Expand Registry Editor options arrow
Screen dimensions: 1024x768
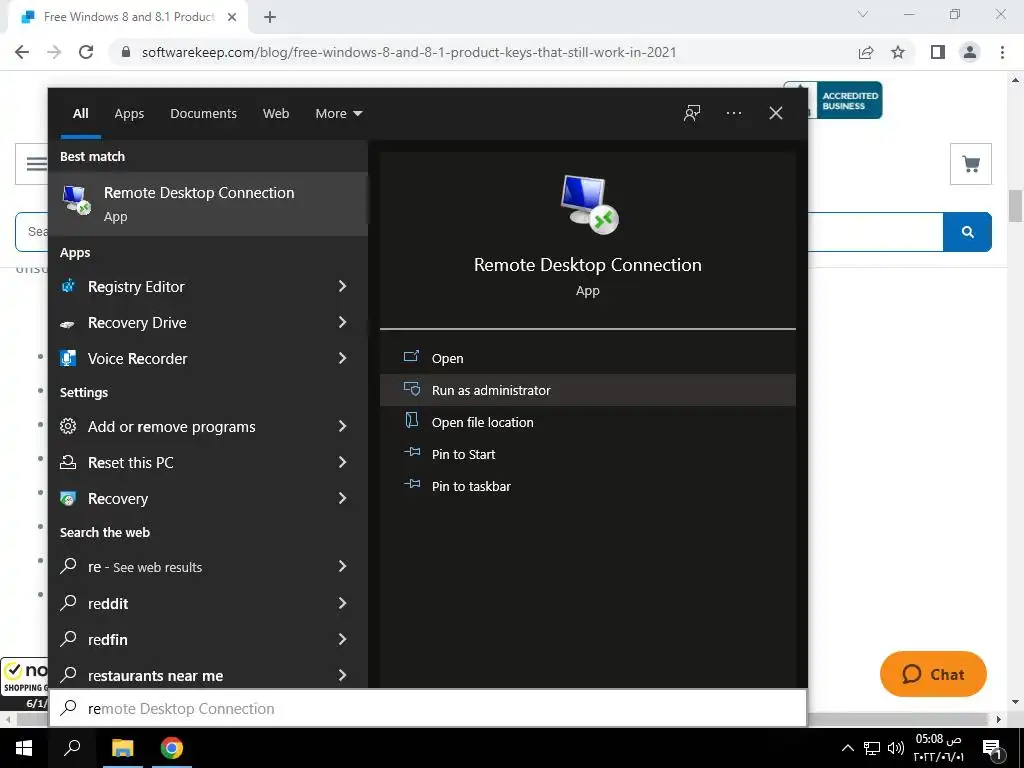[342, 286]
